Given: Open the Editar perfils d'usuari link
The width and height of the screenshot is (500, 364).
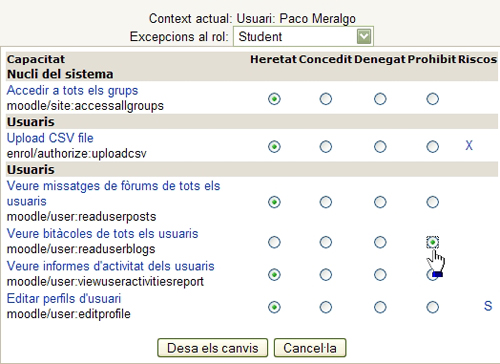Looking at the screenshot, I should (64, 298).
